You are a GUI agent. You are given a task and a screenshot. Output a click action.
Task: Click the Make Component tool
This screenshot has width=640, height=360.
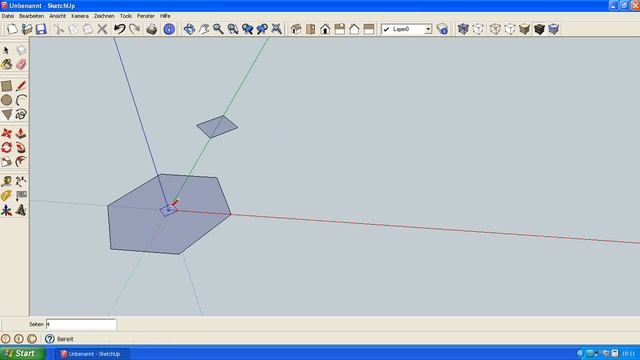pyautogui.click(x=21, y=50)
